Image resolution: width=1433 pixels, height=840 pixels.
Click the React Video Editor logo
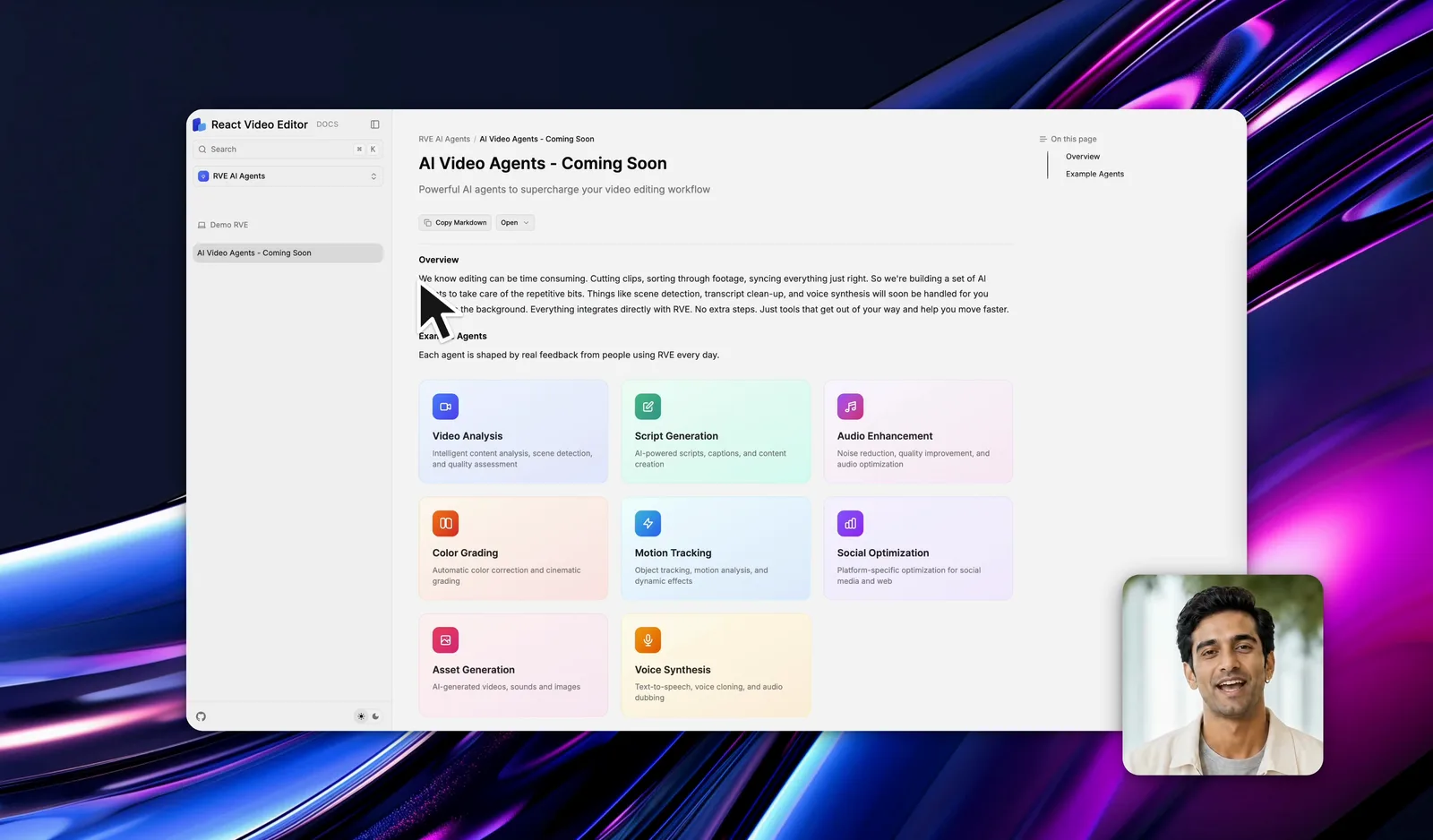tap(199, 124)
